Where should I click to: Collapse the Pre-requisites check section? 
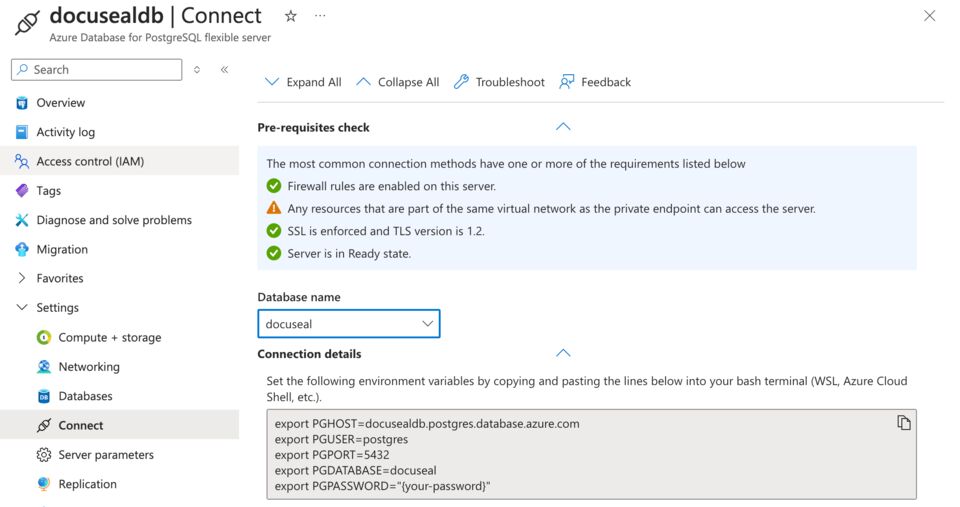563,127
